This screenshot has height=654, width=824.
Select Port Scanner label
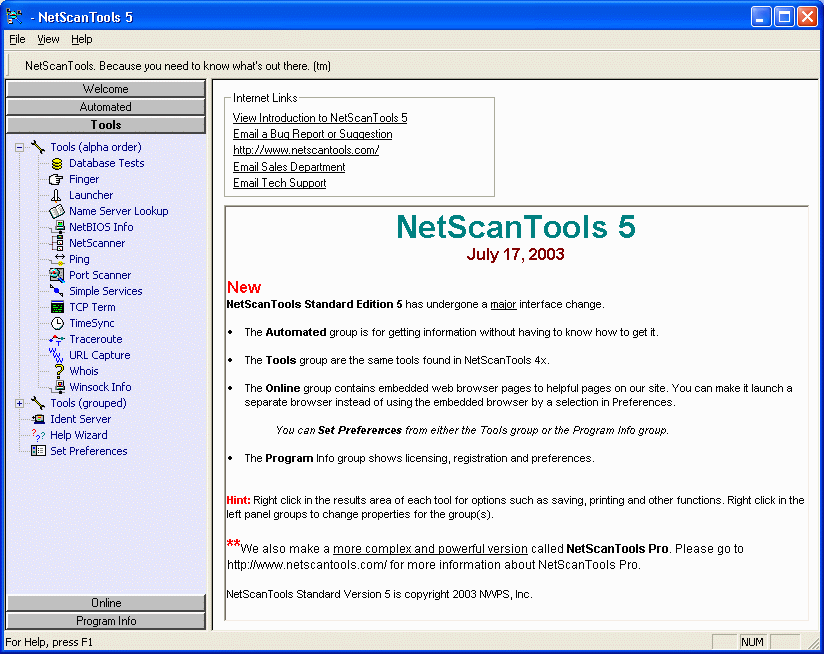100,275
